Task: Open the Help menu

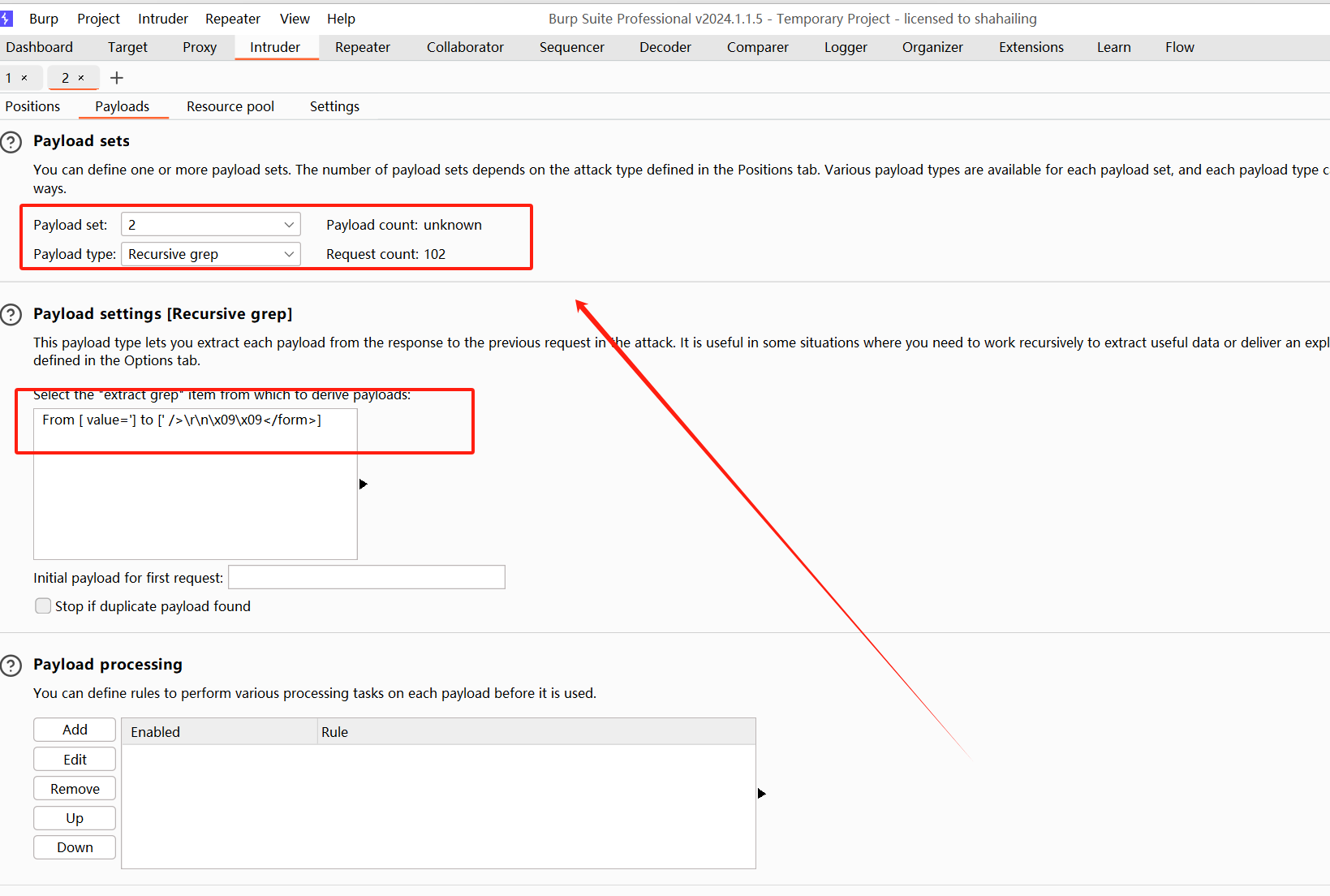Action: 341,19
